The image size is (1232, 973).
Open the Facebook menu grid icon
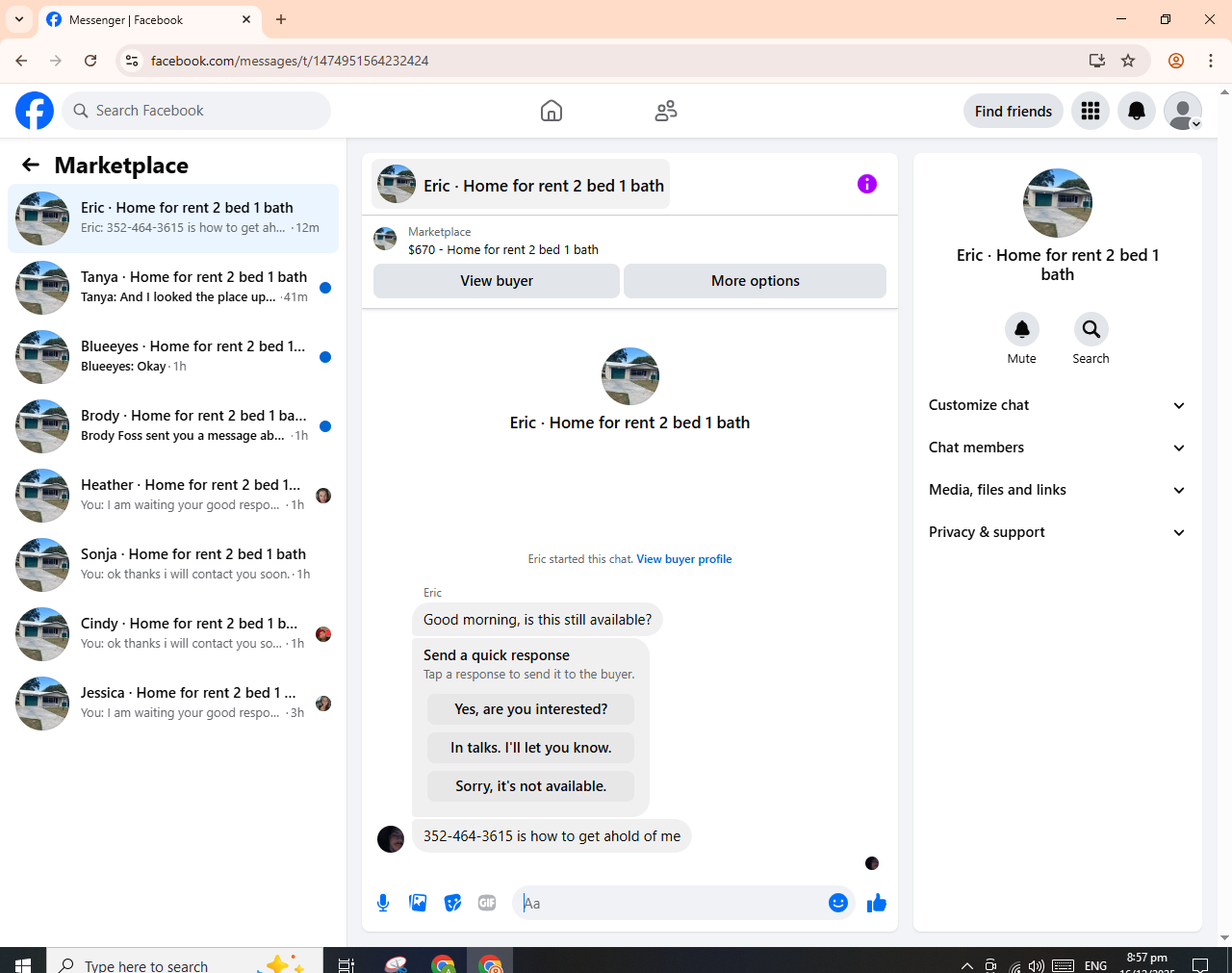click(x=1091, y=111)
